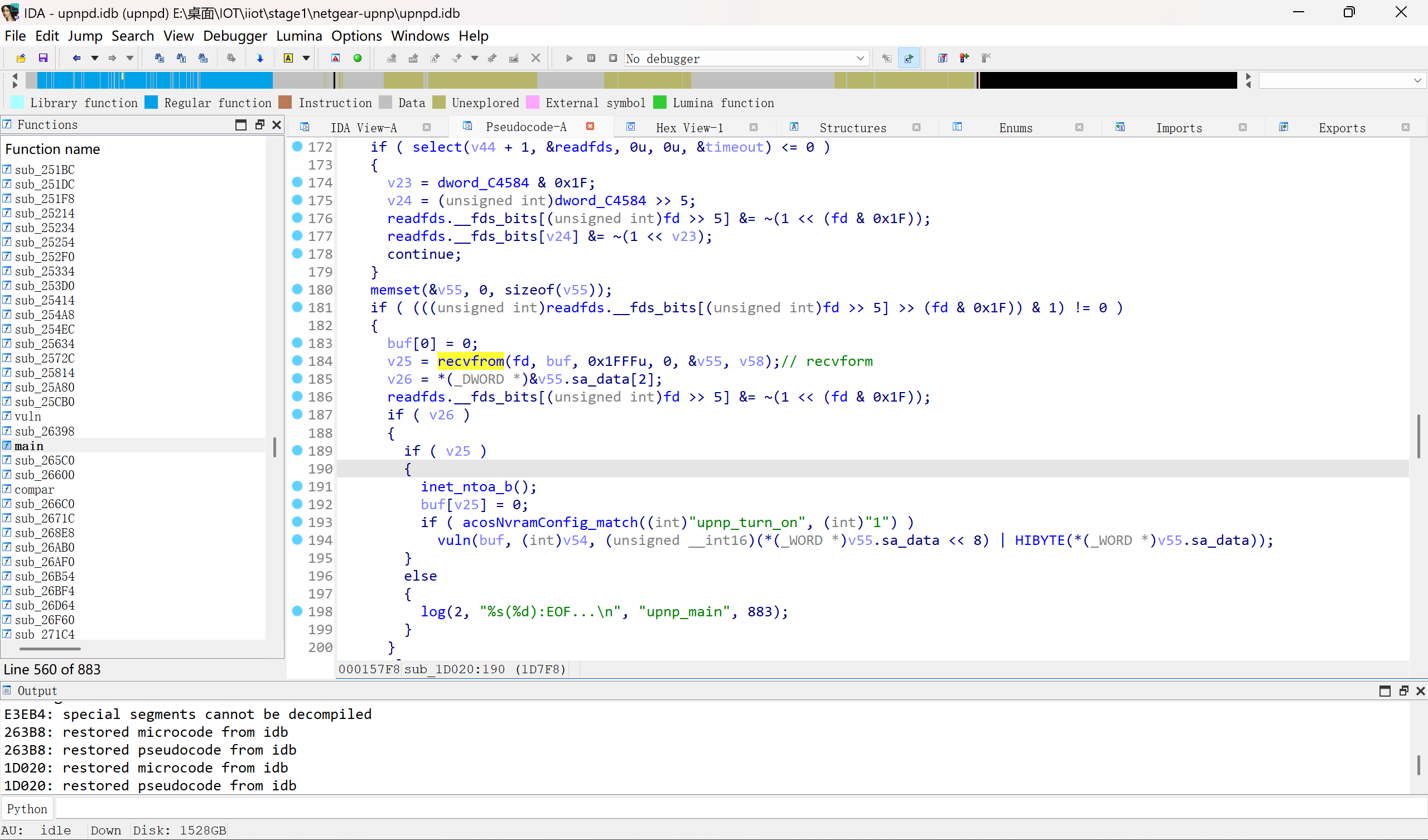1428x840 pixels.
Task: Click the convert-to-code toolbar icon
Action: click(392, 58)
